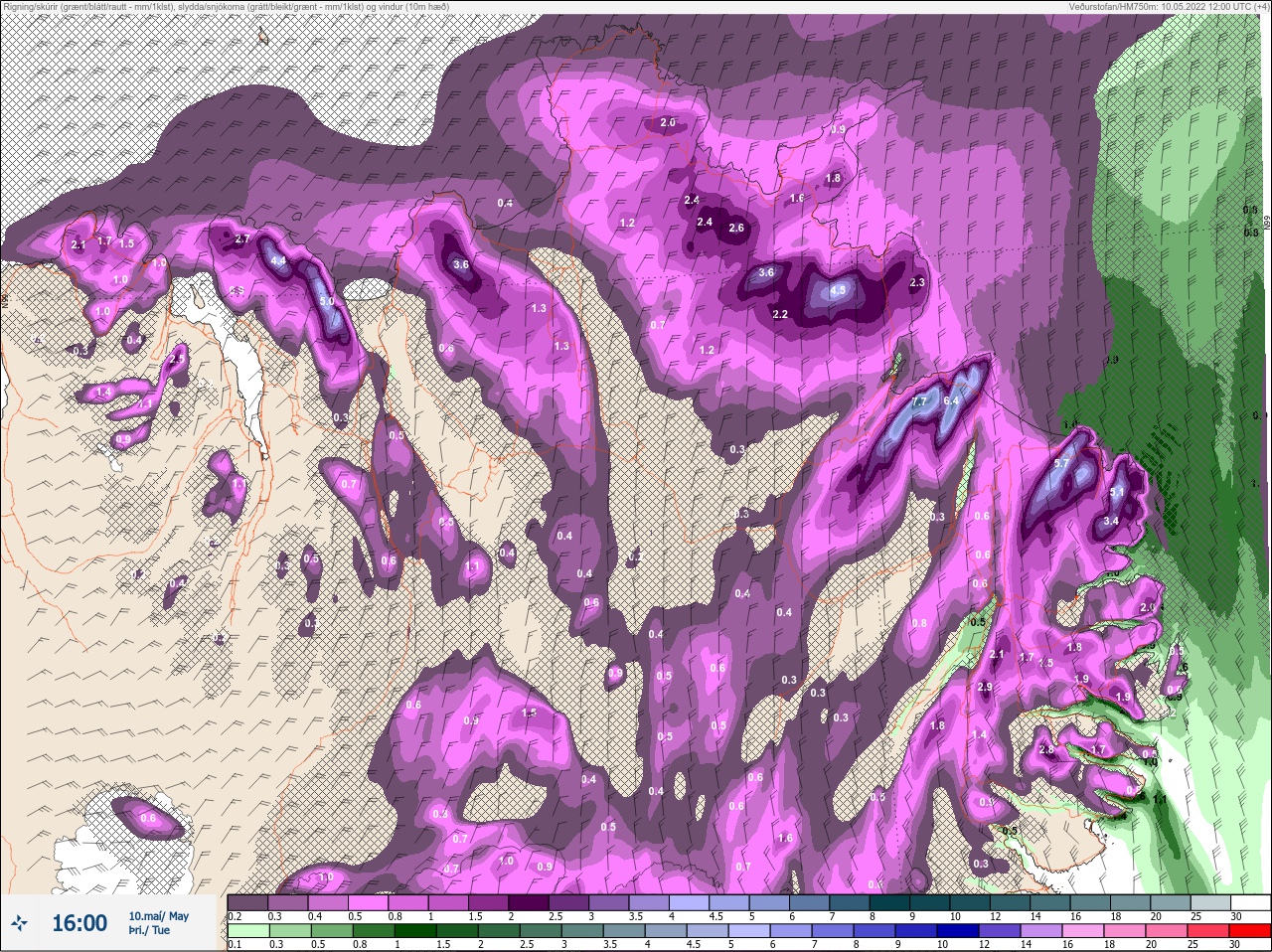Click the 2.9 snowfall value on the map
1272x952 pixels.
pyautogui.click(x=985, y=688)
